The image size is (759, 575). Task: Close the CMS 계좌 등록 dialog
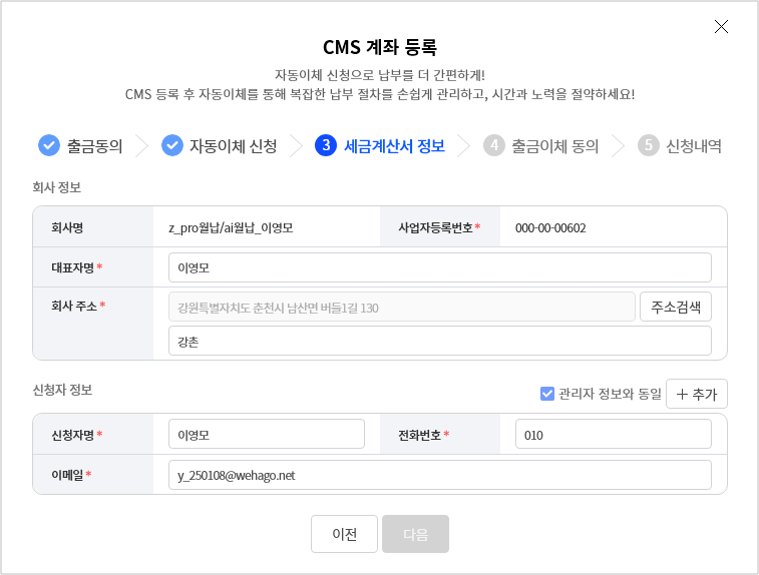[721, 27]
